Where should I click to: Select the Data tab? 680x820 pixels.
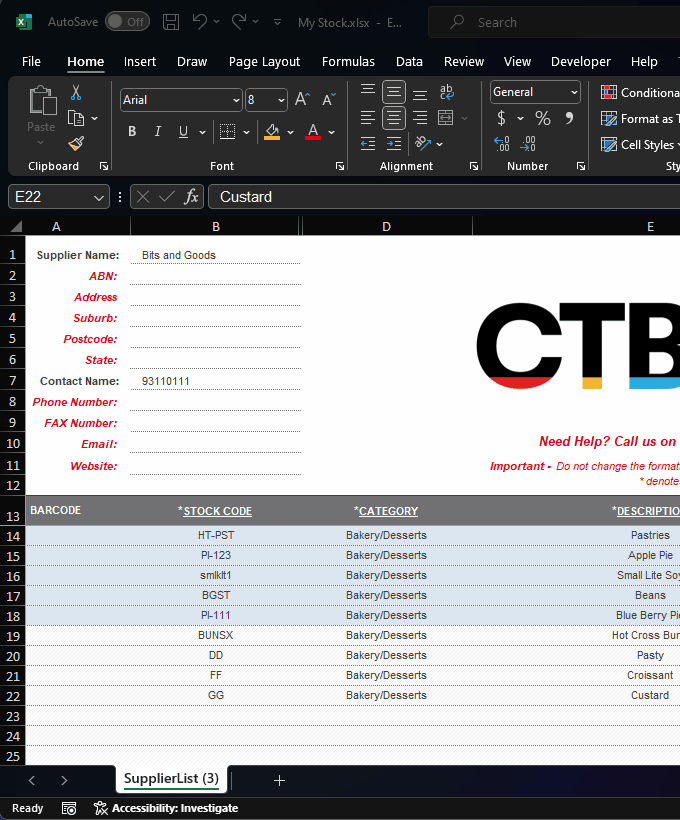point(409,62)
